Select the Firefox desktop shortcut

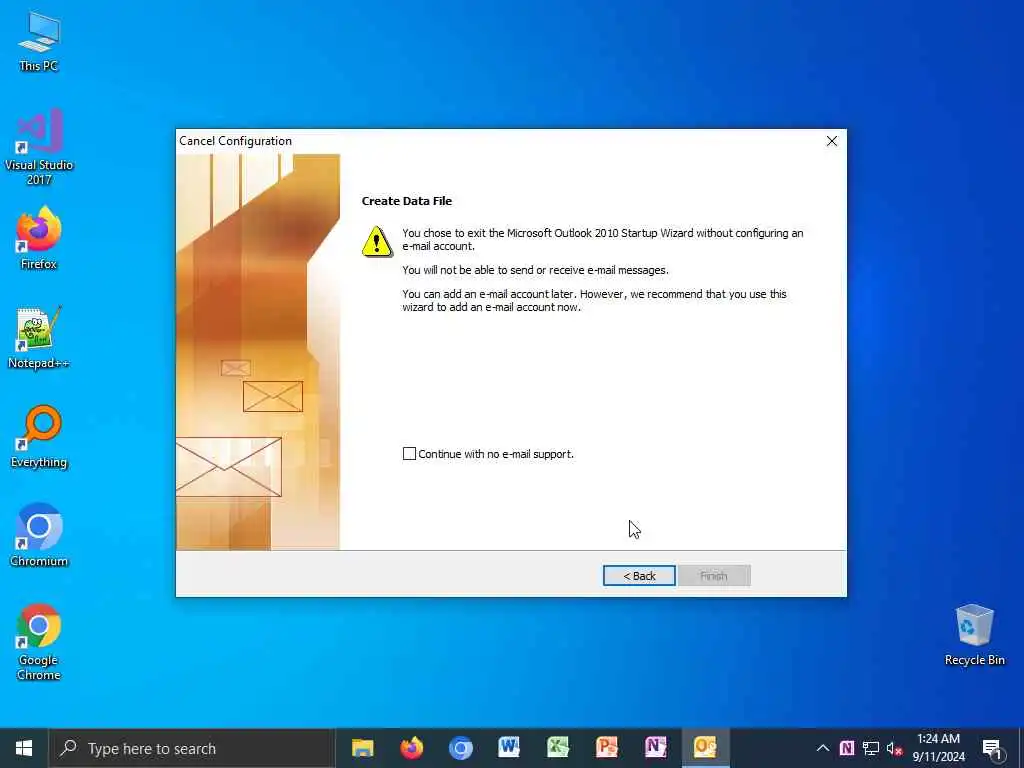tap(39, 238)
